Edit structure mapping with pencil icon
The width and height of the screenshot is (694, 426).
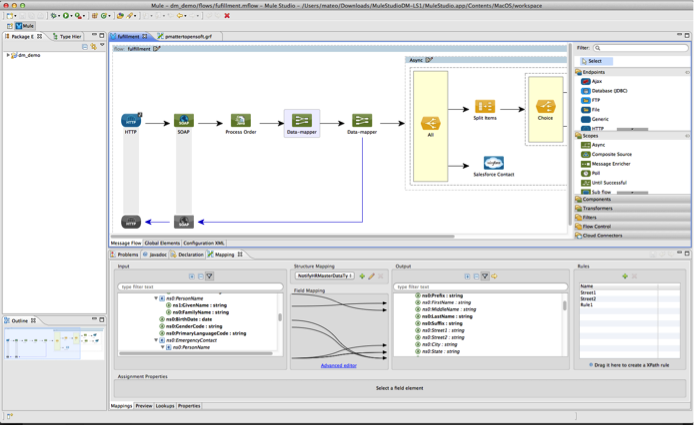coord(371,276)
